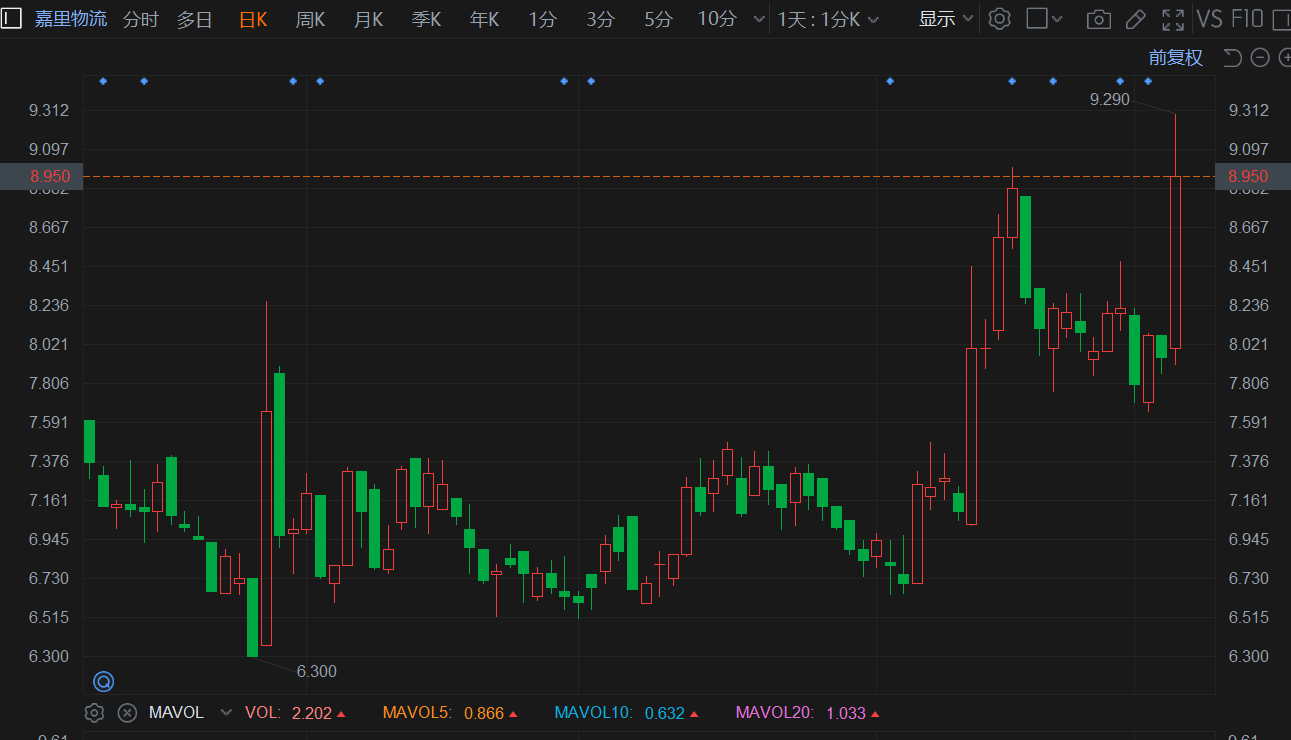Switch to the 周K tab

(x=310, y=19)
